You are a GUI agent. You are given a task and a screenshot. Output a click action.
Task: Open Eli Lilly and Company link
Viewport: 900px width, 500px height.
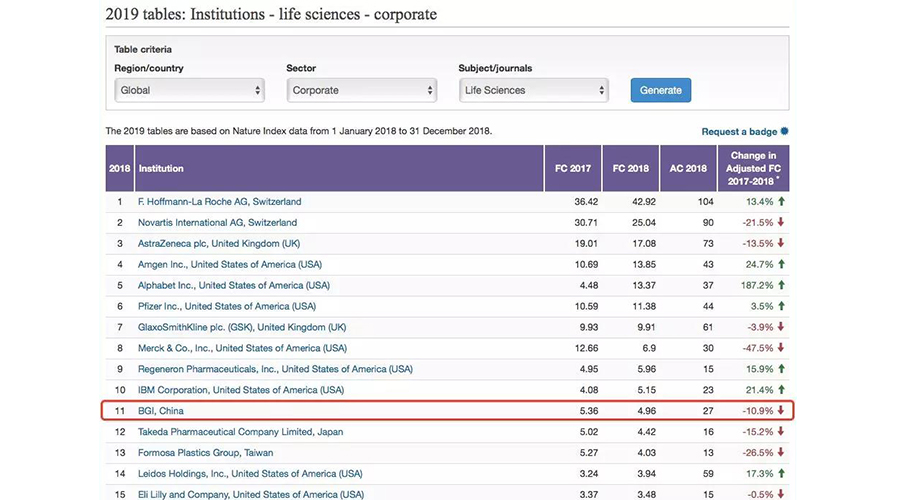[x=251, y=494]
